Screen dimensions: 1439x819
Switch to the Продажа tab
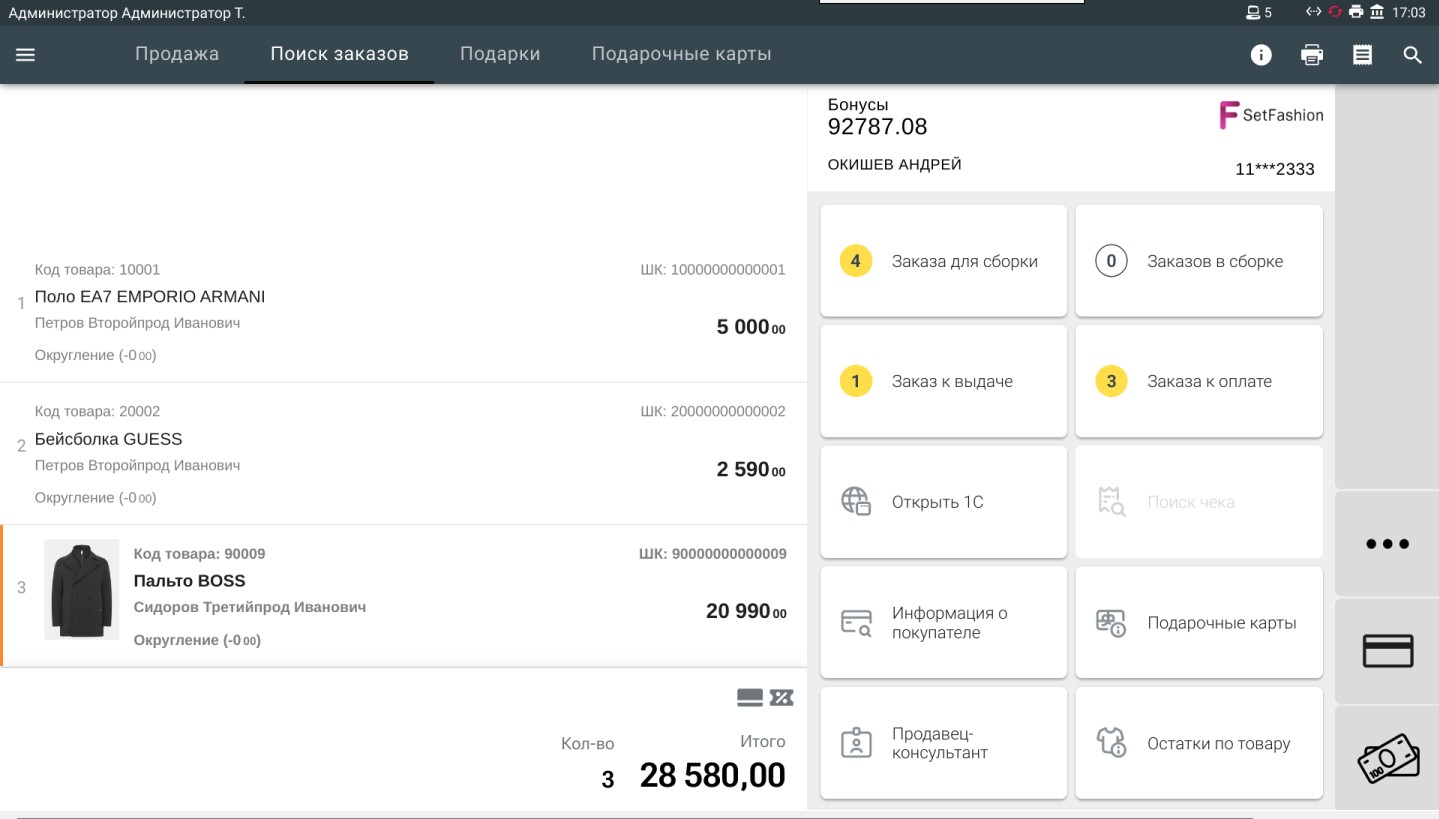point(177,54)
